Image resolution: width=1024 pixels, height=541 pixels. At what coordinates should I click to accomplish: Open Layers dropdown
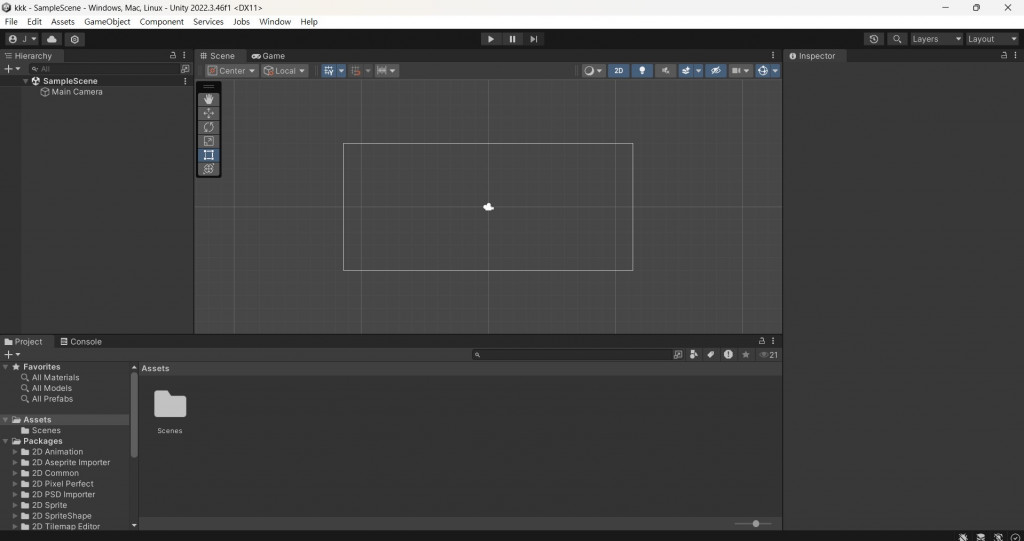936,39
